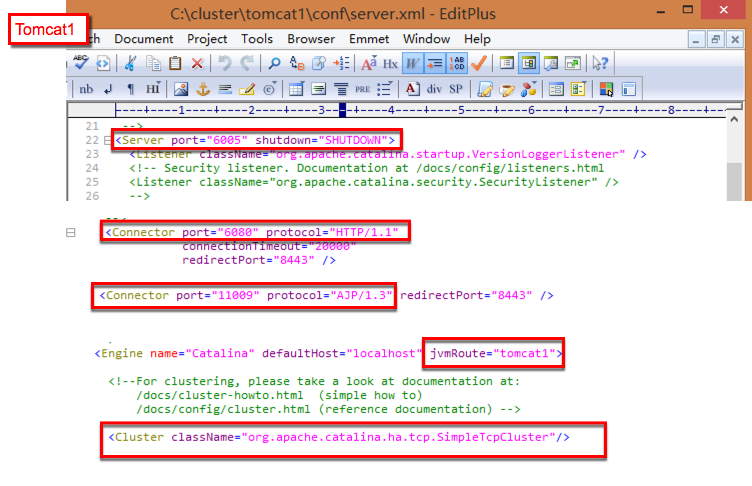Collapse the Server element at line 22

click(x=107, y=140)
